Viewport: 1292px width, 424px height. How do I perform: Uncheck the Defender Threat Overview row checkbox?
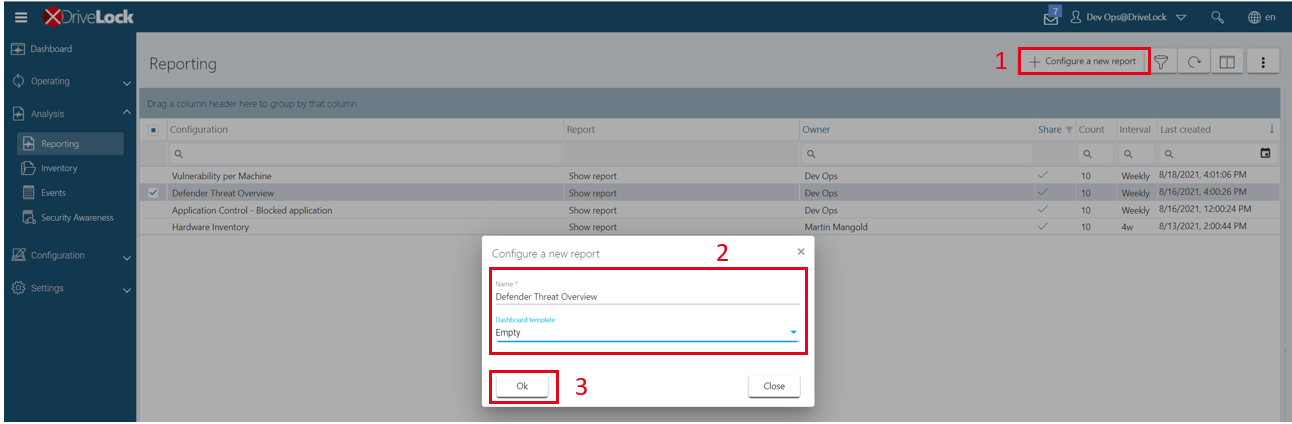tap(153, 193)
